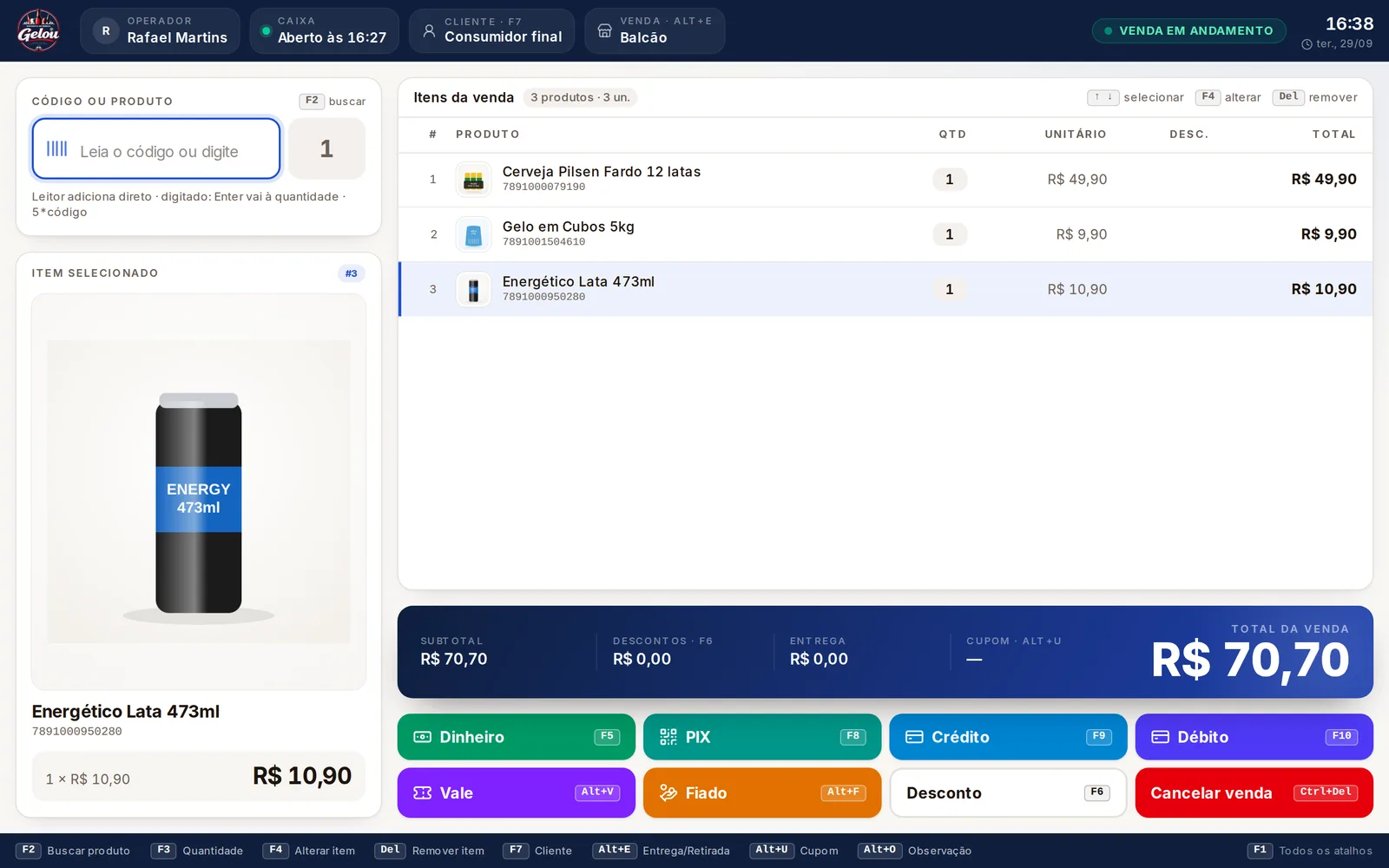
Task: Select the Gelo em Cubos 5kg row
Action: pos(885,234)
